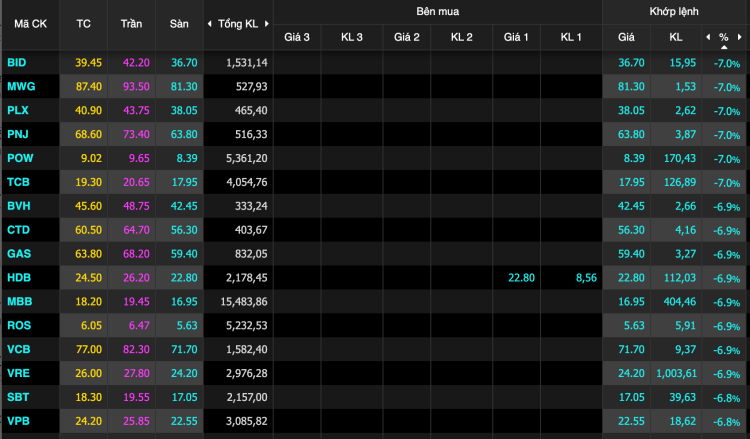Viewport: 750px width, 439px height.
Task: Select HDB matched volume 112,03
Action: (680, 278)
